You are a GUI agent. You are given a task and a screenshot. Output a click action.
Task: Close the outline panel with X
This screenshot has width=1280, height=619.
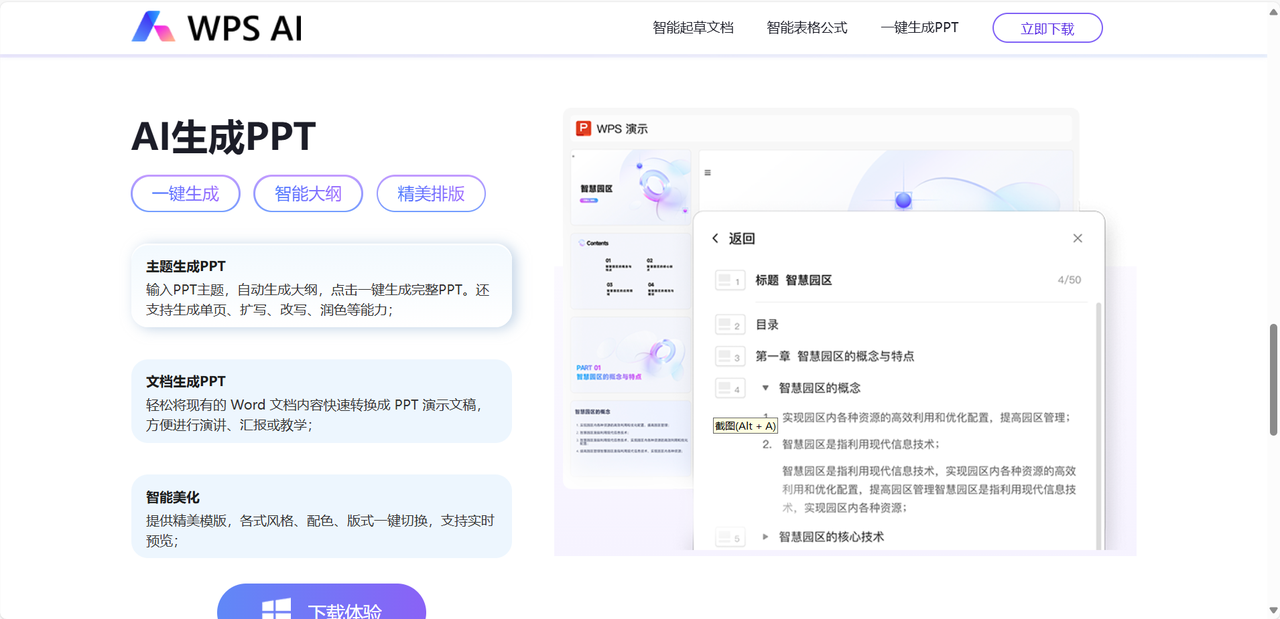coord(1077,238)
